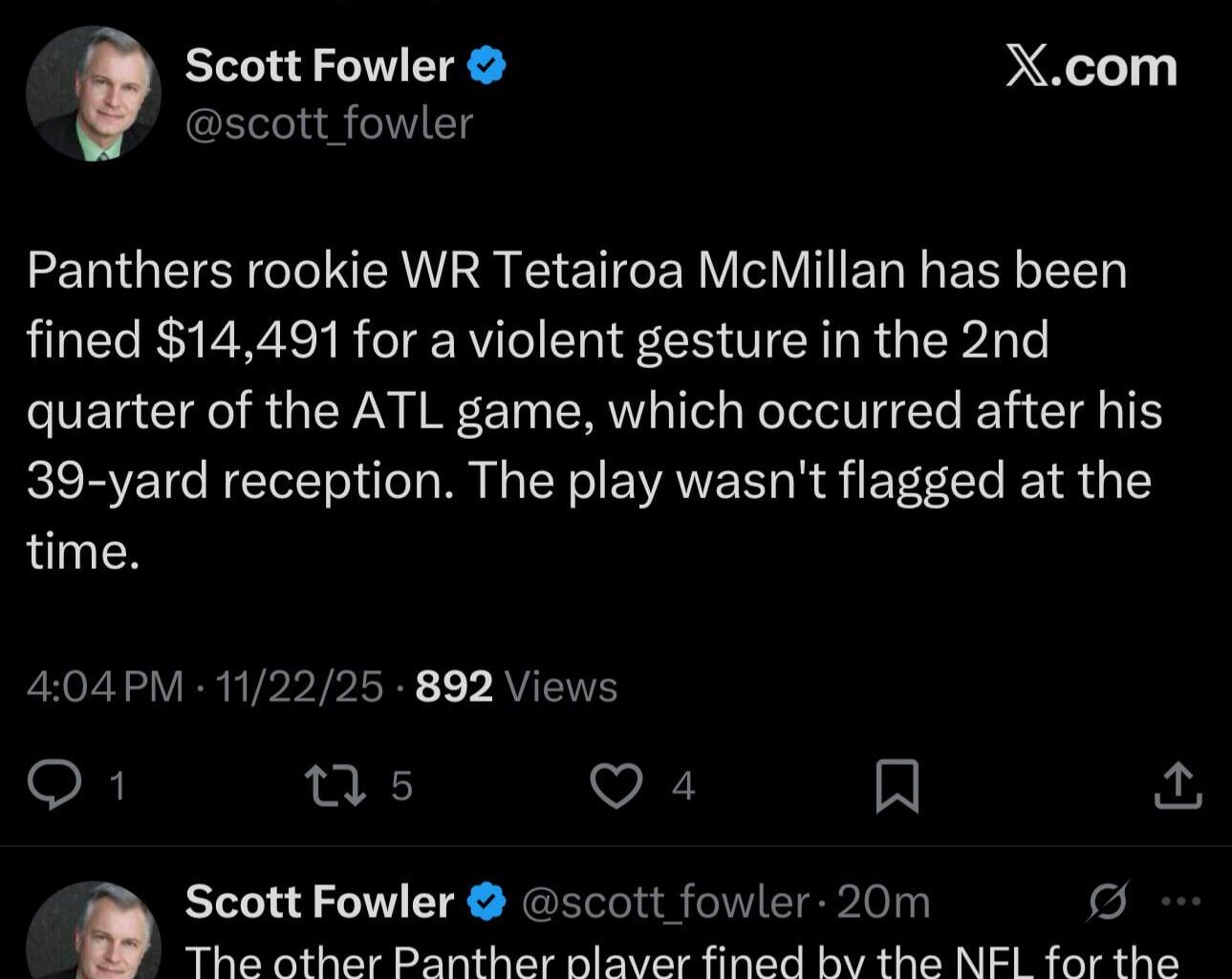Screen dimensions: 1232x979
Task: Open the 4:04 PM timestamp link
Action: (x=105, y=683)
